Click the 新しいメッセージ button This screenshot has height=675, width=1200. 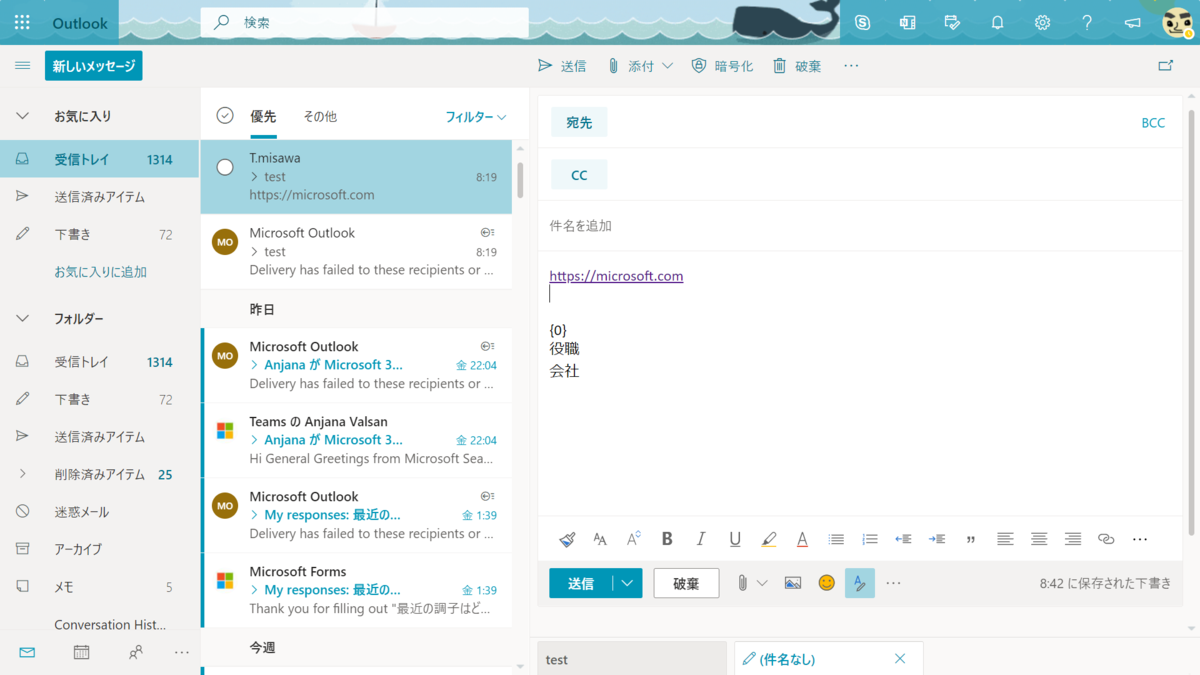pyautogui.click(x=94, y=66)
